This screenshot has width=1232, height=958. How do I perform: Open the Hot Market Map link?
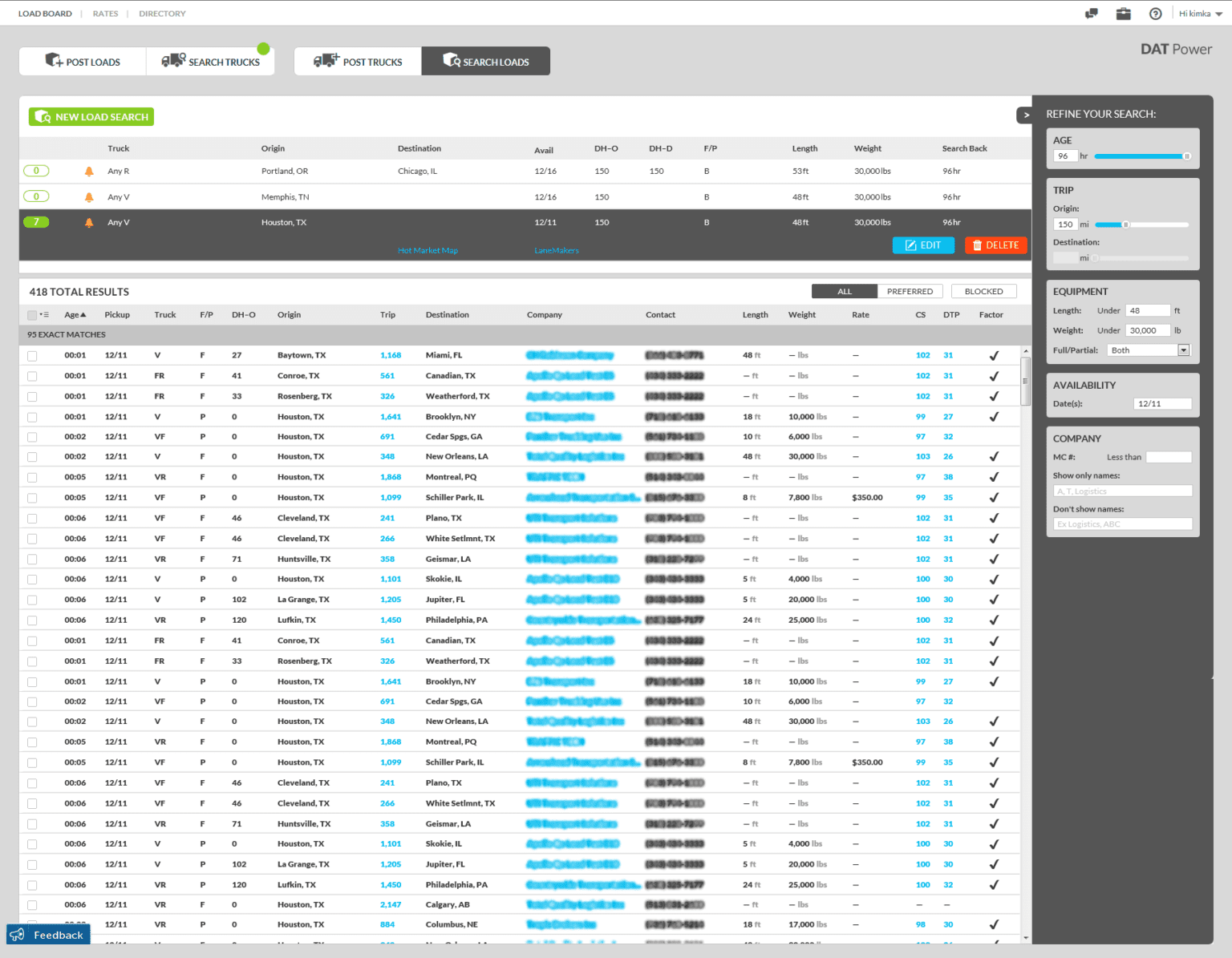(x=428, y=250)
